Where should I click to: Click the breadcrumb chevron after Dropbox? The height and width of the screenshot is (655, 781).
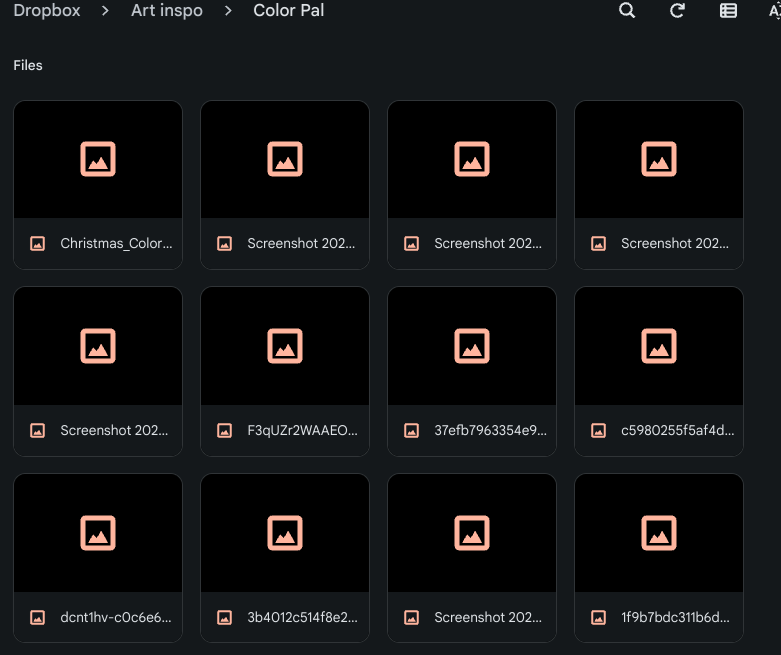[104, 11]
